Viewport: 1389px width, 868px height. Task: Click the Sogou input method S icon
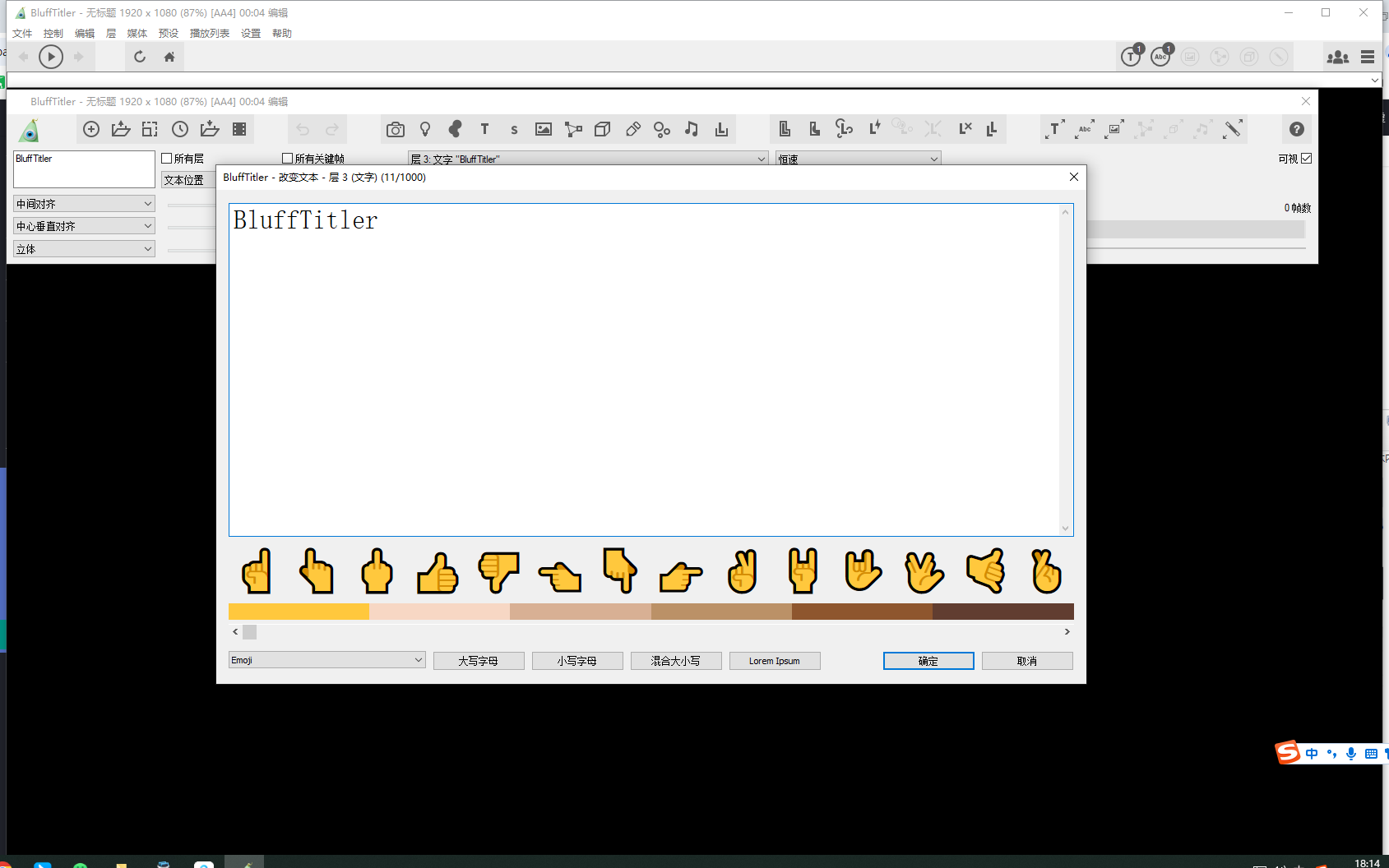[1288, 752]
